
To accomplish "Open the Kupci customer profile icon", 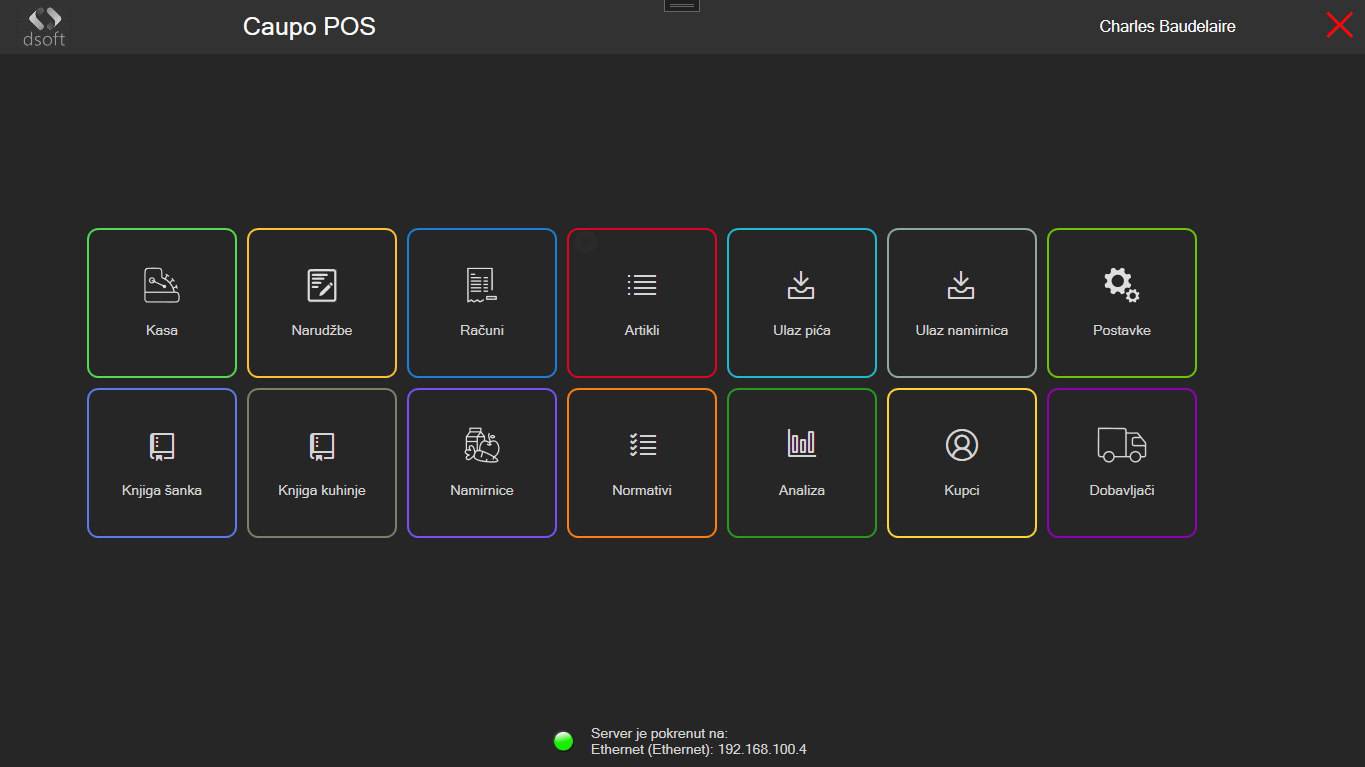I will click(962, 445).
